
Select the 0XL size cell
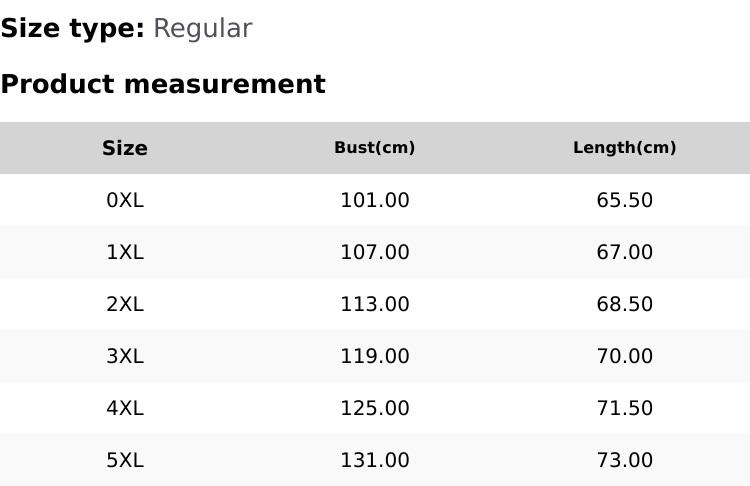click(x=125, y=200)
